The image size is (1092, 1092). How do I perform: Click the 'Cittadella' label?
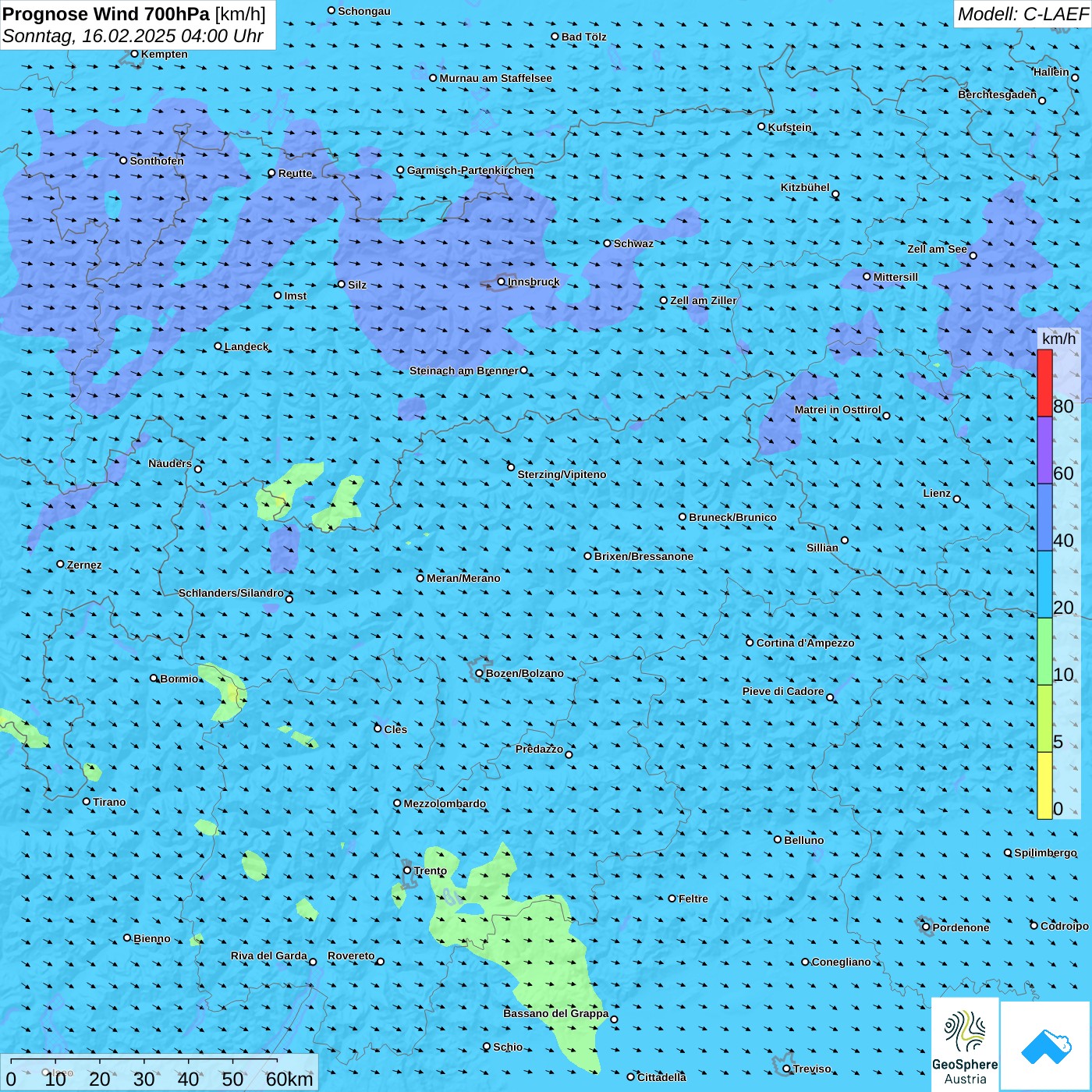(661, 1077)
